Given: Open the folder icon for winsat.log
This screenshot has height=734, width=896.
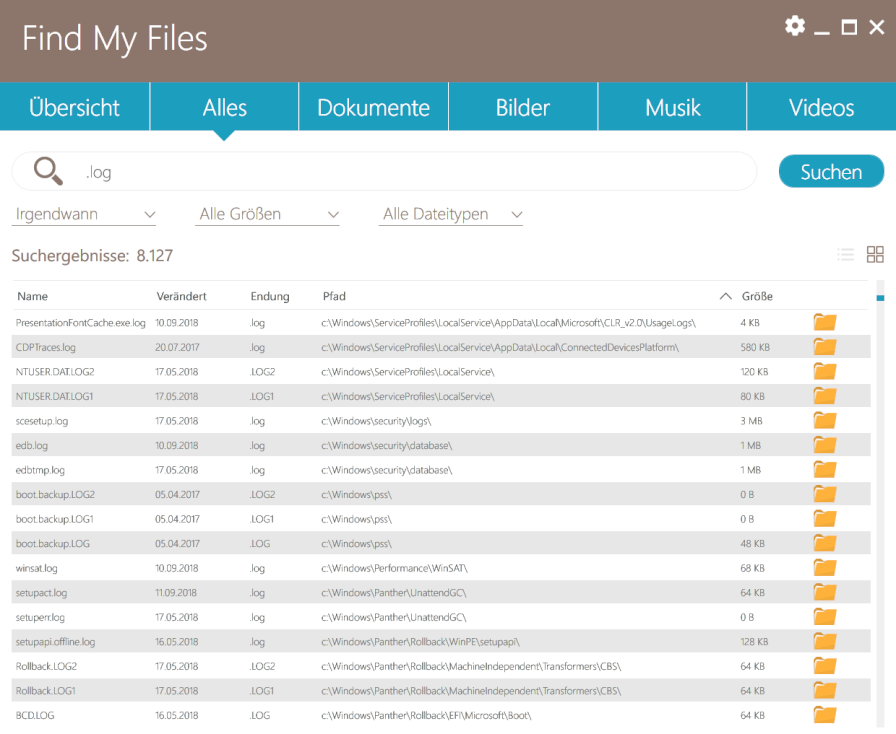Looking at the screenshot, I should pos(824,567).
